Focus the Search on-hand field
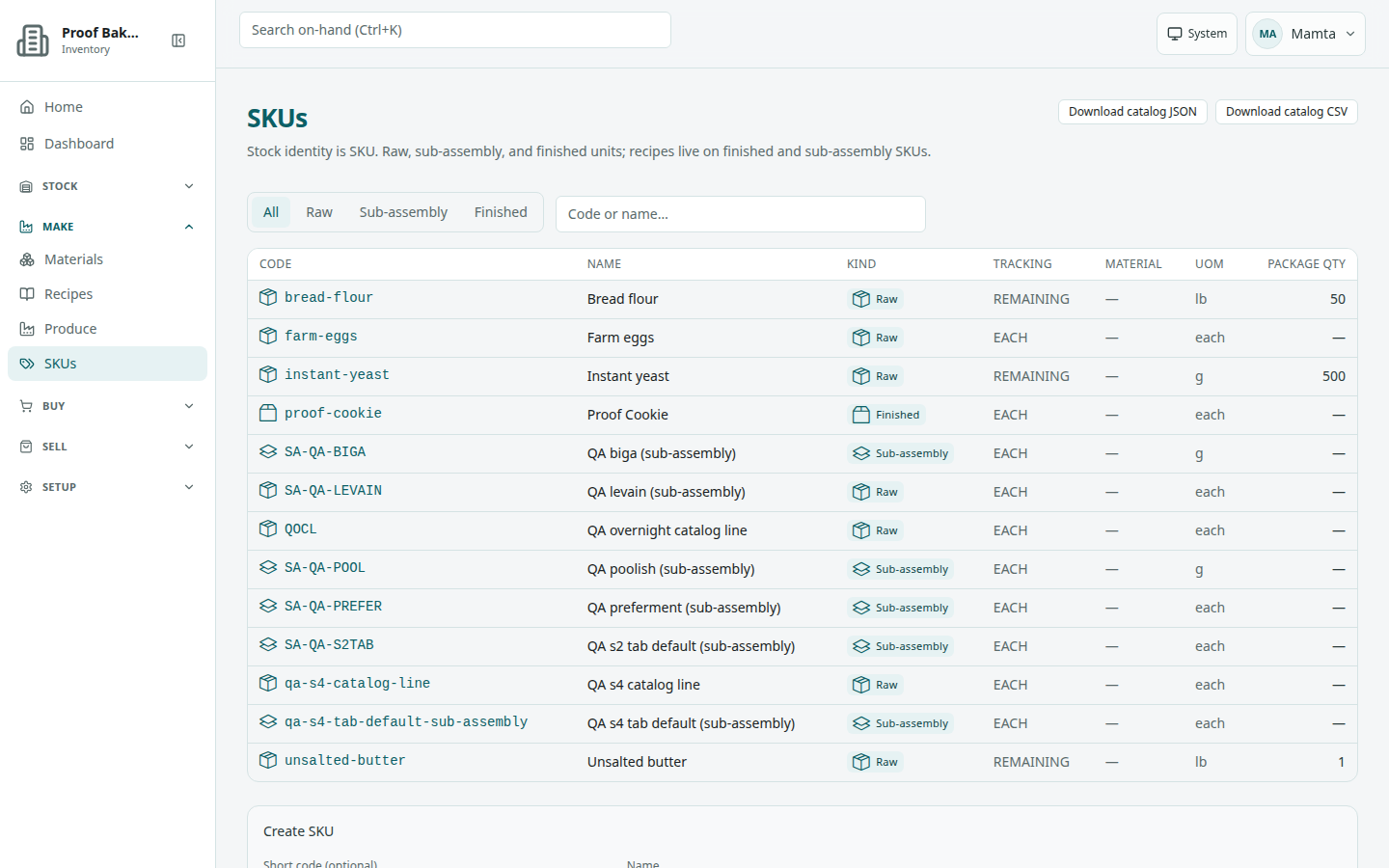 pos(455,30)
